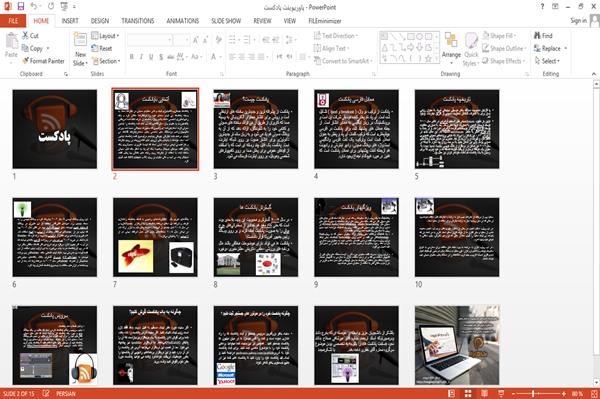Viewport: 600px width, 399px height.
Task: Select the rectangle shape in shapes gallery
Action: pyautogui.click(x=411, y=37)
